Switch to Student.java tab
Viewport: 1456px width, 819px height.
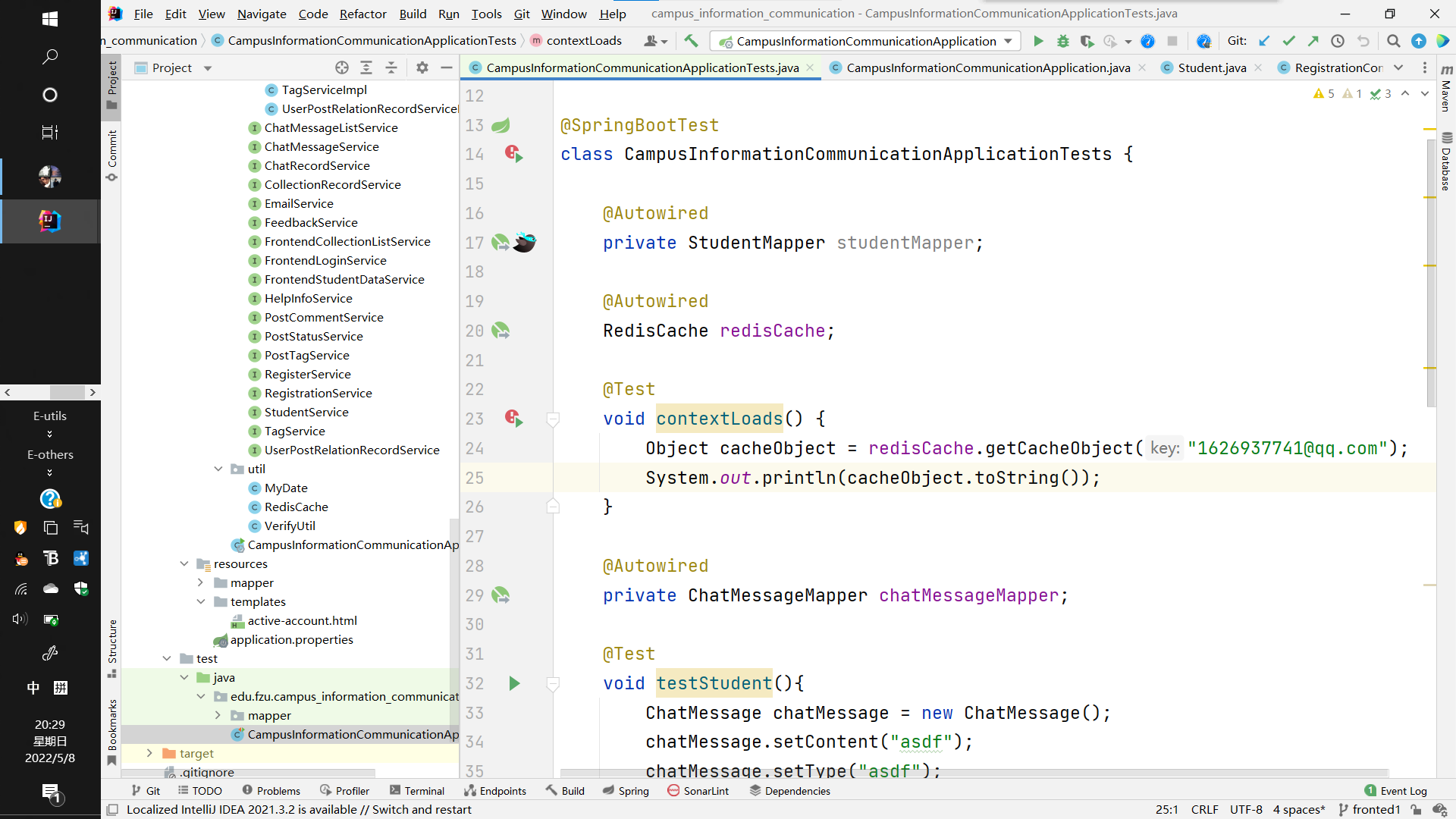coord(1211,67)
